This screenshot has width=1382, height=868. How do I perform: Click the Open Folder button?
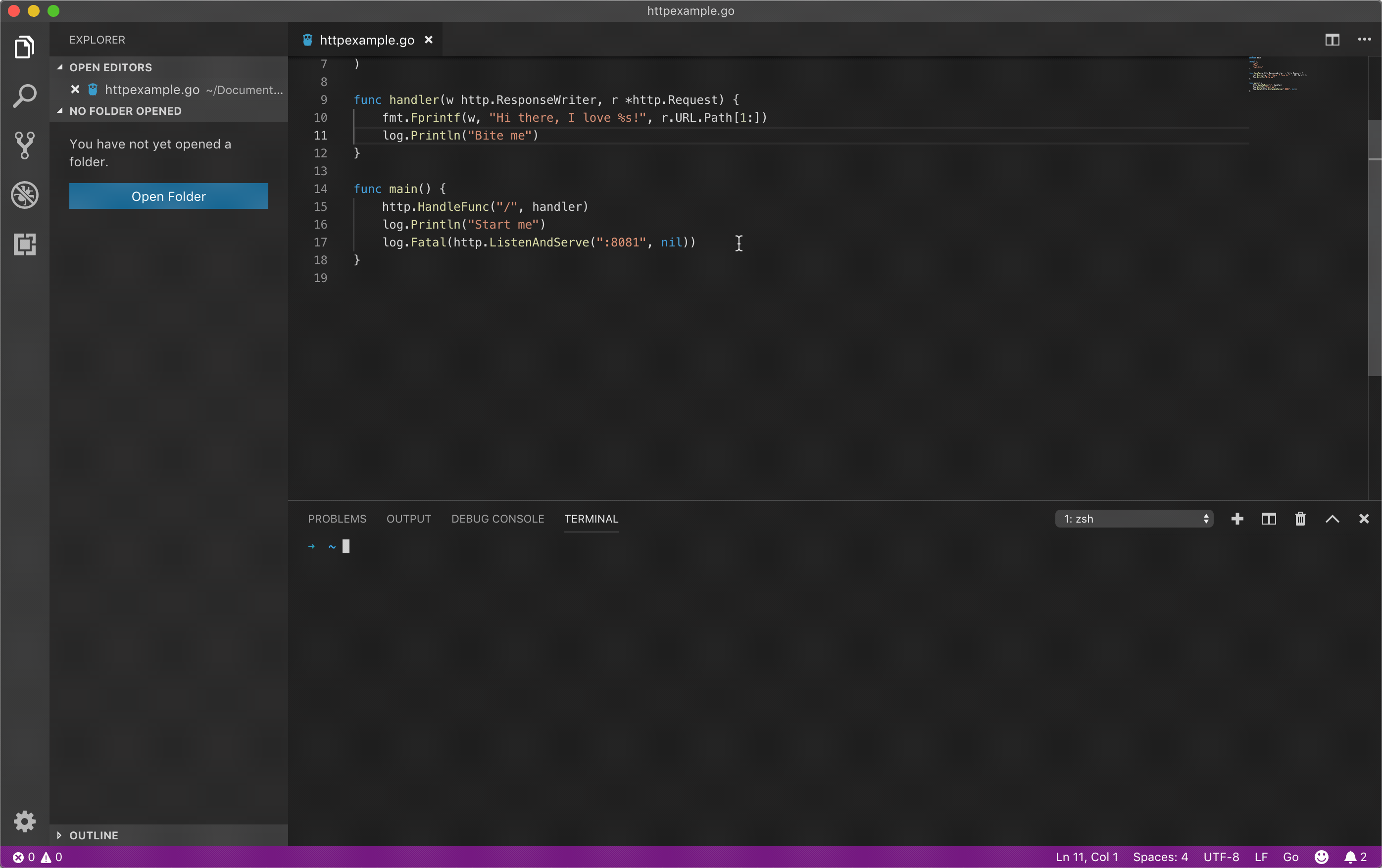[x=168, y=196]
